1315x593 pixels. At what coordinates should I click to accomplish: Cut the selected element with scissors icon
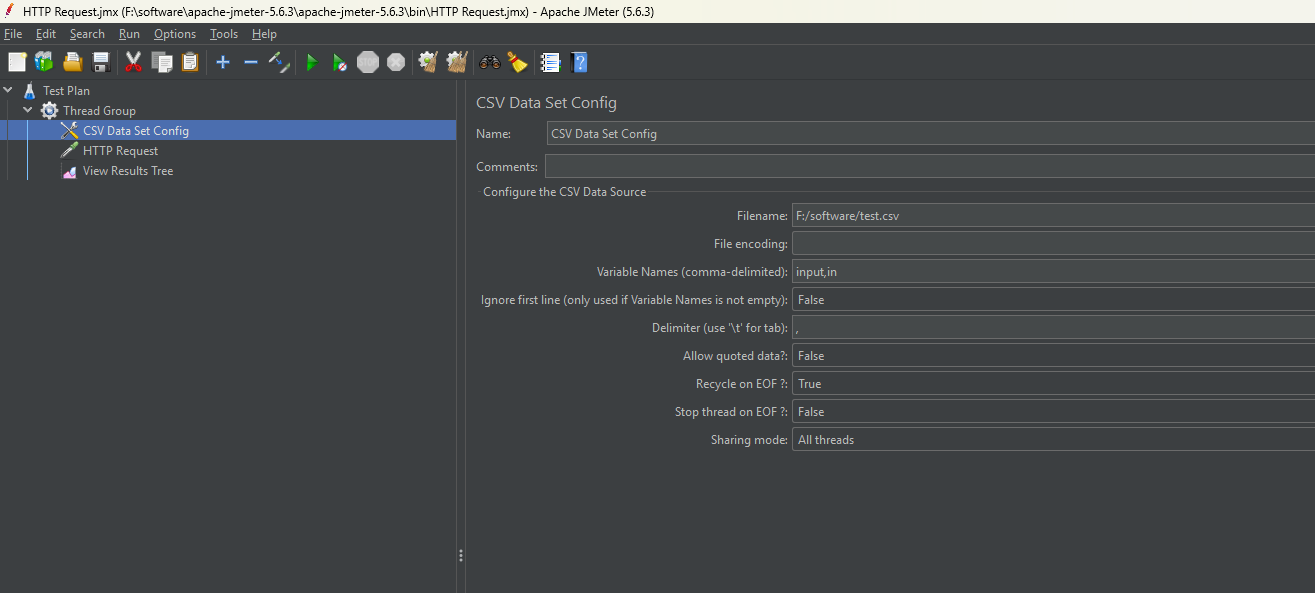(x=133, y=62)
